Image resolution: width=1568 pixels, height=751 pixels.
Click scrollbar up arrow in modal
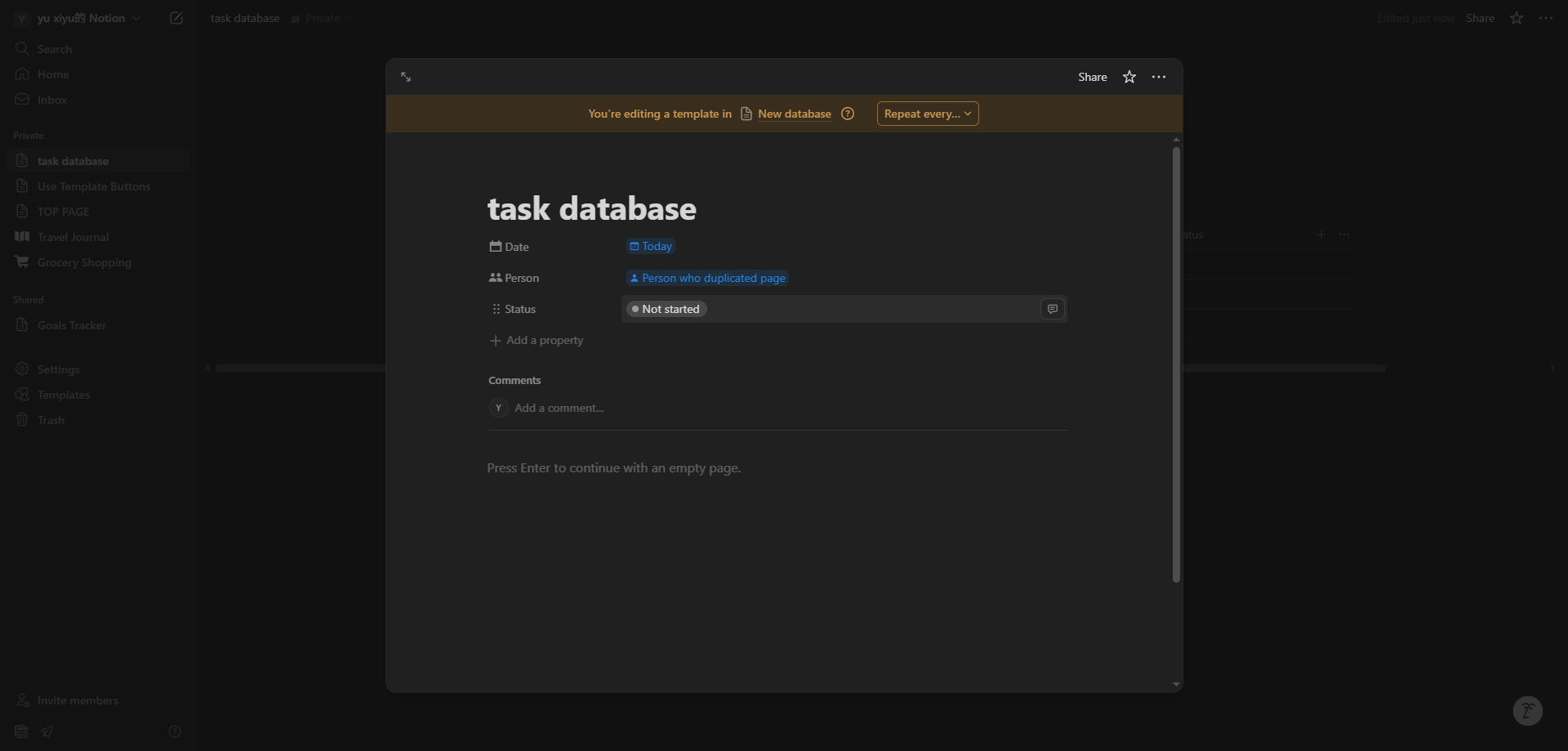pos(1176,140)
